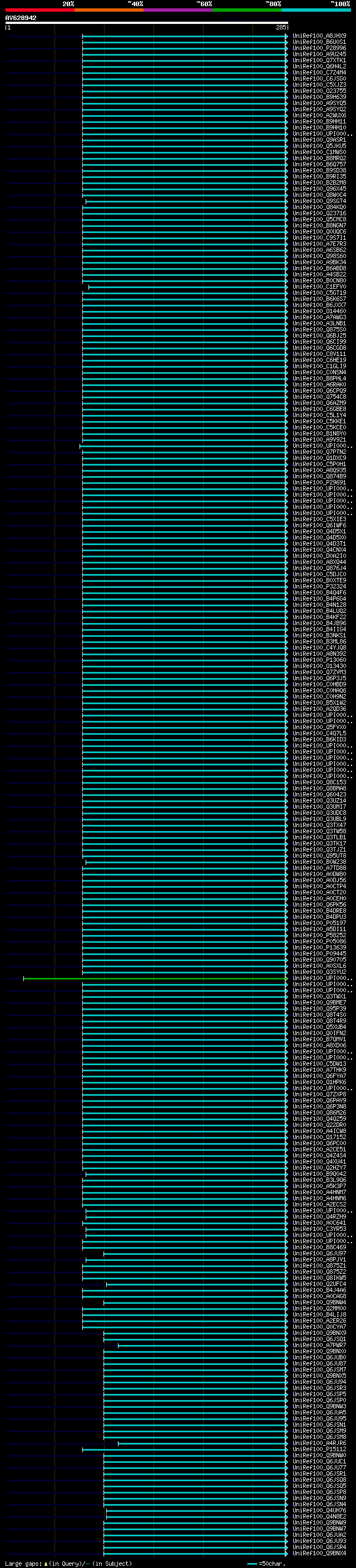356x1568 pixels.
Task: Select hit label UniRef100_P13639
Action: [319, 947]
